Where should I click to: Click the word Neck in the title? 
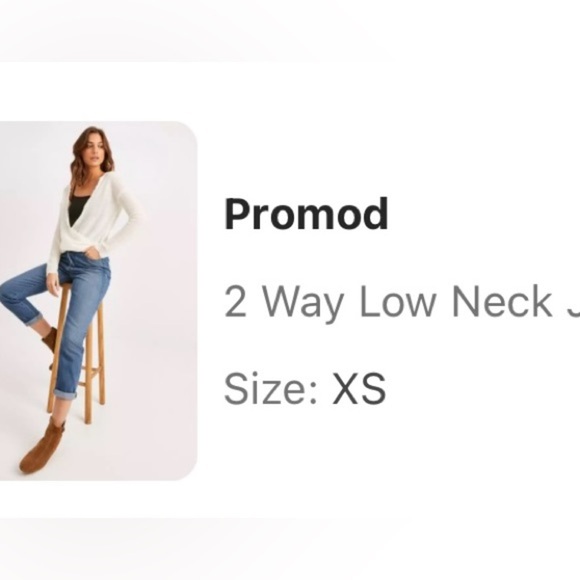pyautogui.click(x=502, y=301)
